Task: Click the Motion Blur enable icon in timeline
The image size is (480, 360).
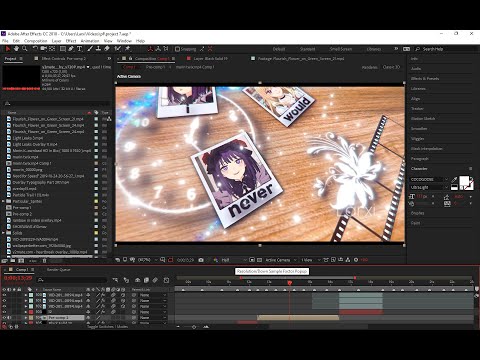Action: 155,280
